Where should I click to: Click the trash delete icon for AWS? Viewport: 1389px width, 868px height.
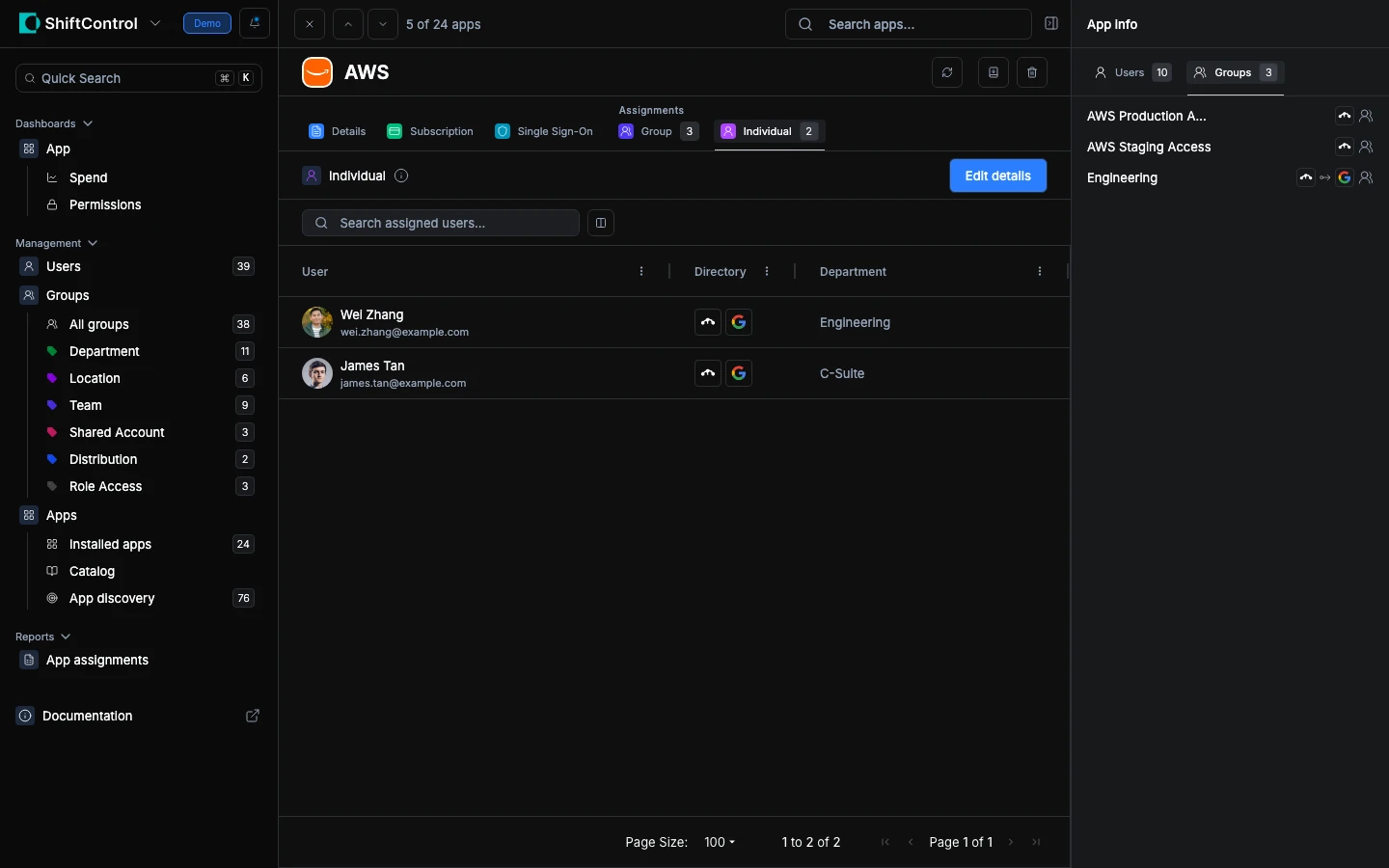1032,72
